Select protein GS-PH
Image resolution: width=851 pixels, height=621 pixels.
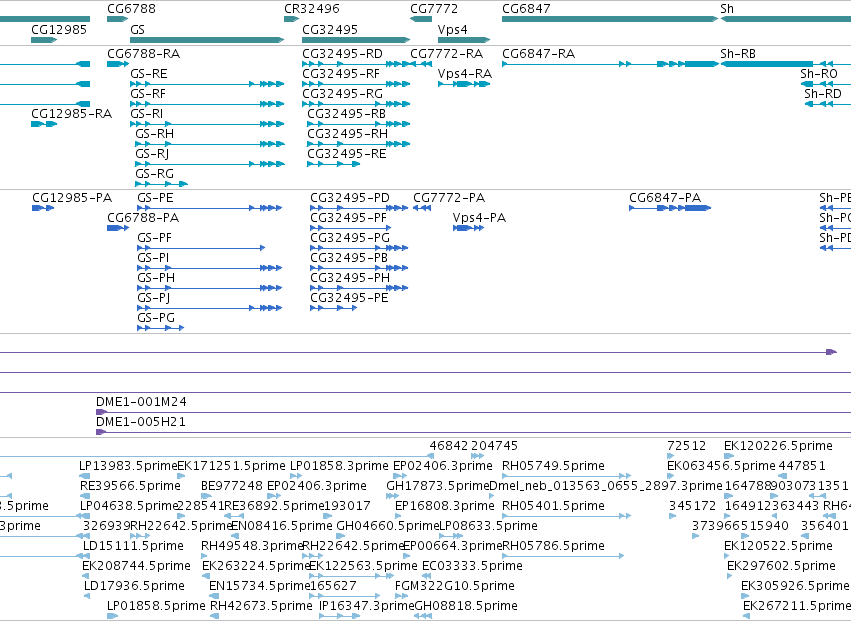click(x=209, y=288)
